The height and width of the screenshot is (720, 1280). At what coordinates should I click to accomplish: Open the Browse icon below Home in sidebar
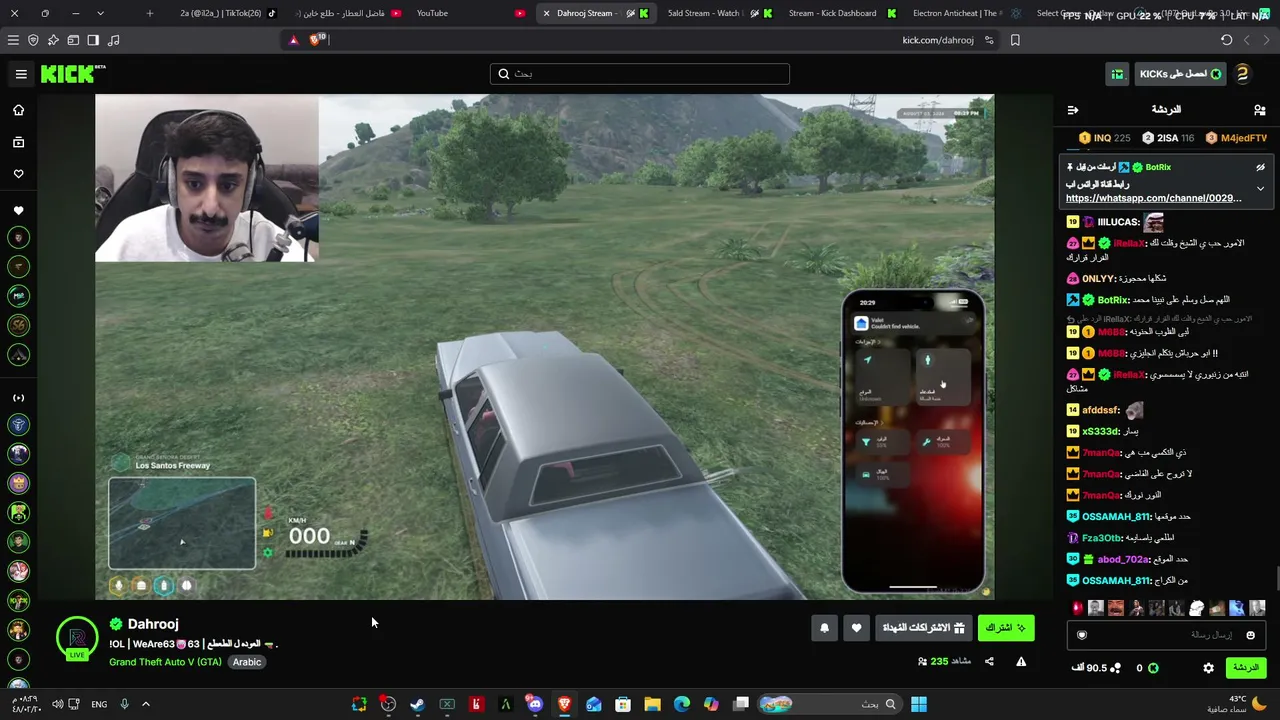[18, 142]
